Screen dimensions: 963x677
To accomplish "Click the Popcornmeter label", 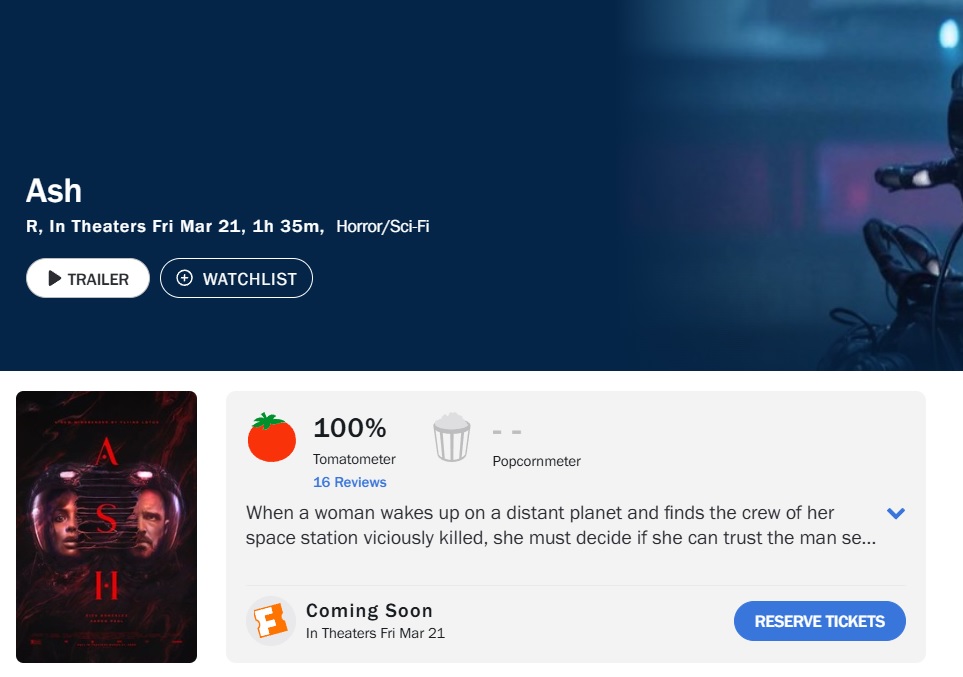I will click(536, 461).
